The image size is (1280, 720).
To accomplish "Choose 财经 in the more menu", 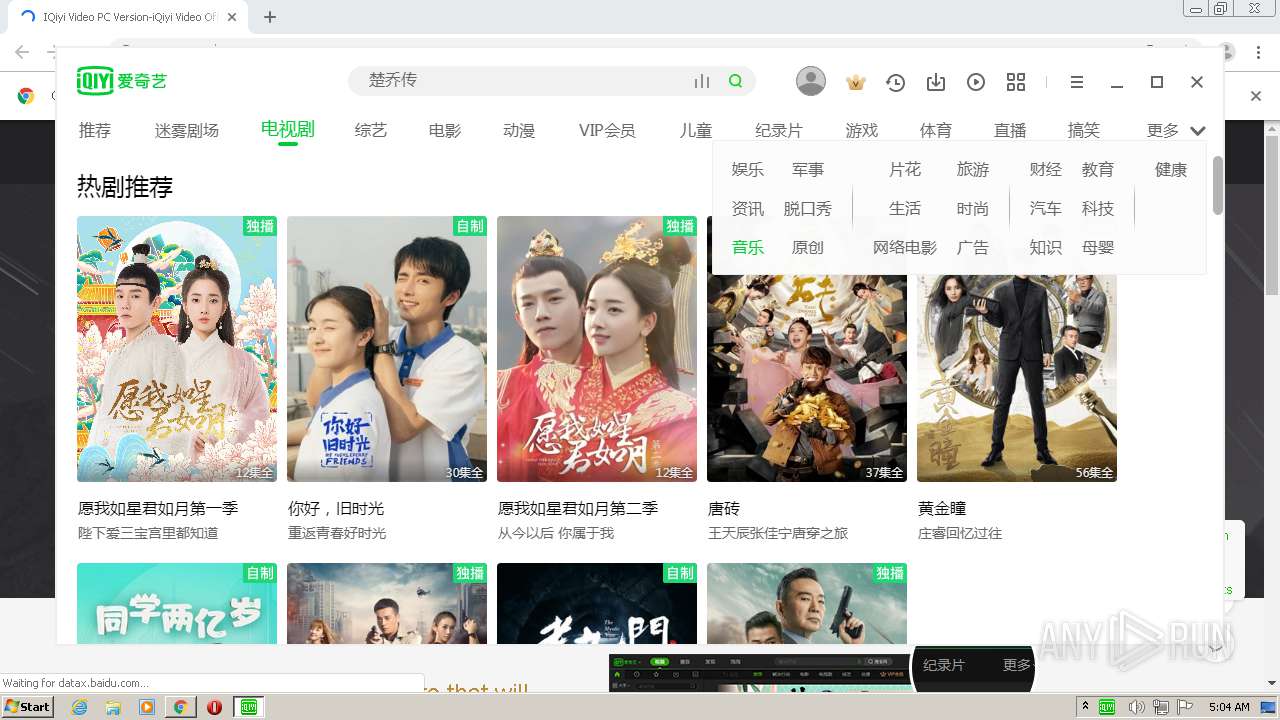I will [1046, 170].
